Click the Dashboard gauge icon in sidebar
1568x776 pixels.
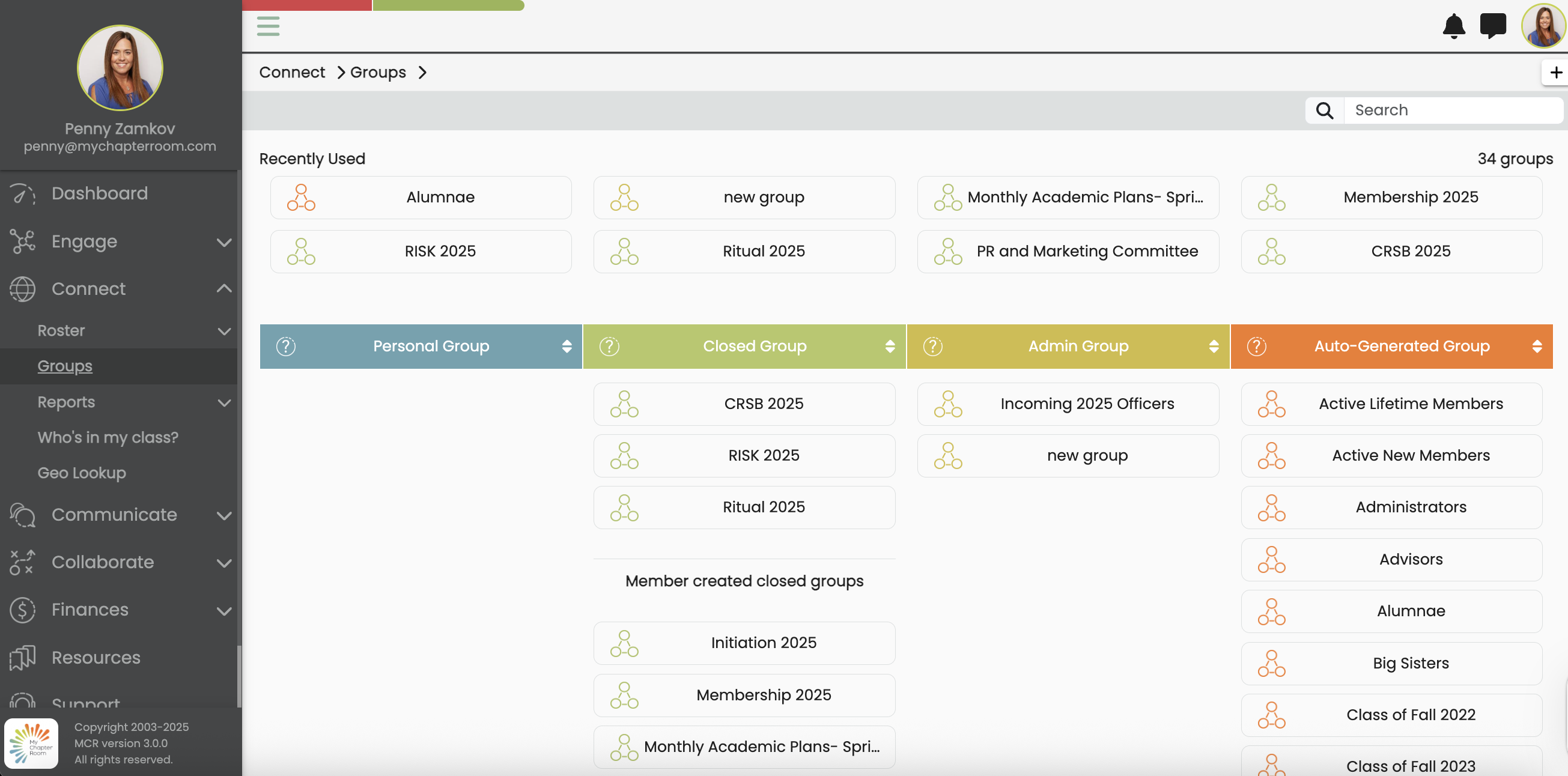(22, 193)
